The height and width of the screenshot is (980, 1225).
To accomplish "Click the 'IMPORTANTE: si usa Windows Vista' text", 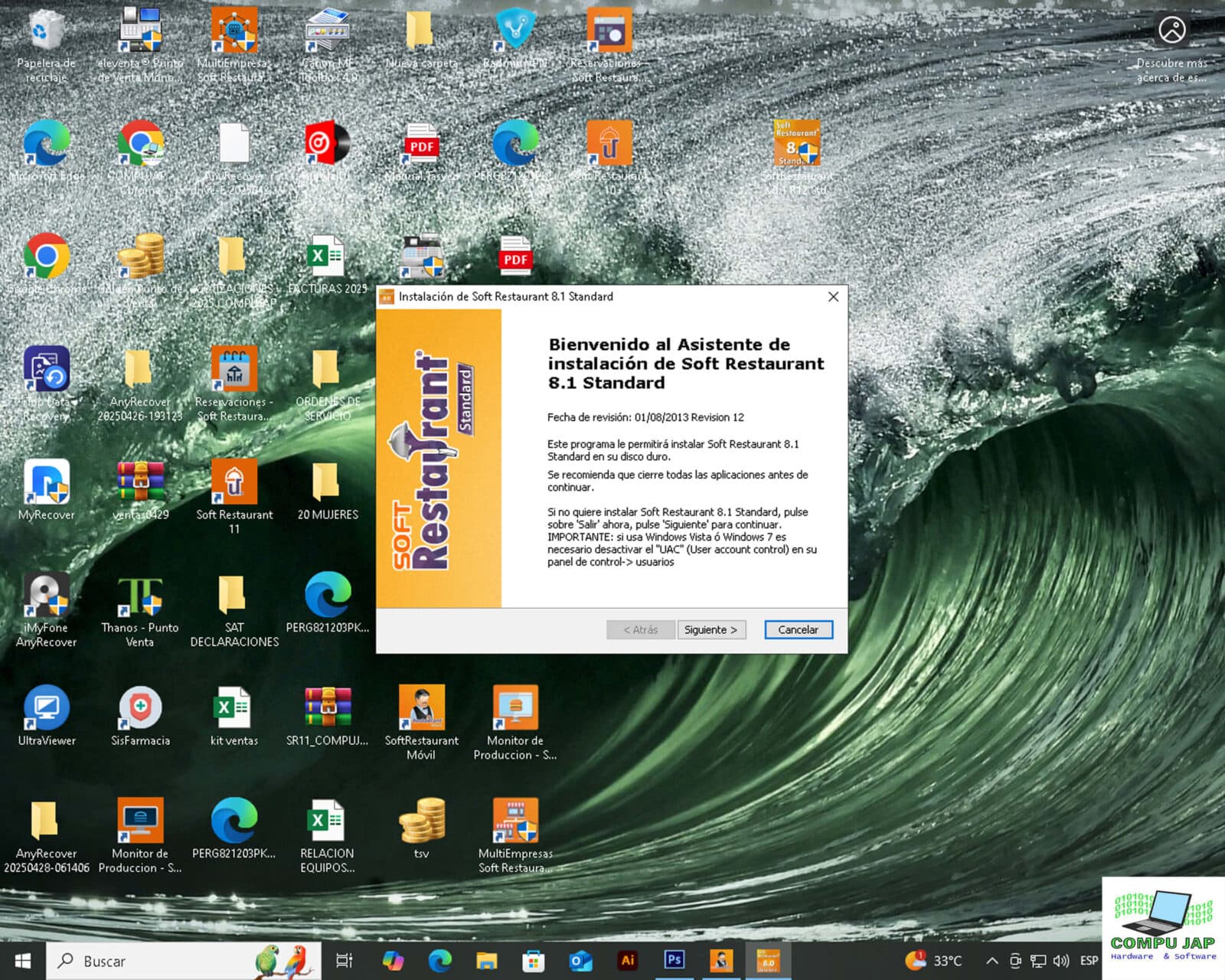I will tap(682, 550).
